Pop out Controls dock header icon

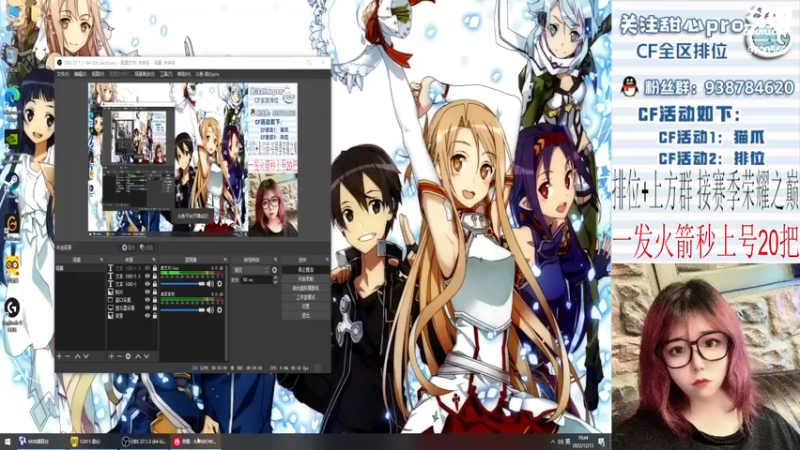point(327,260)
